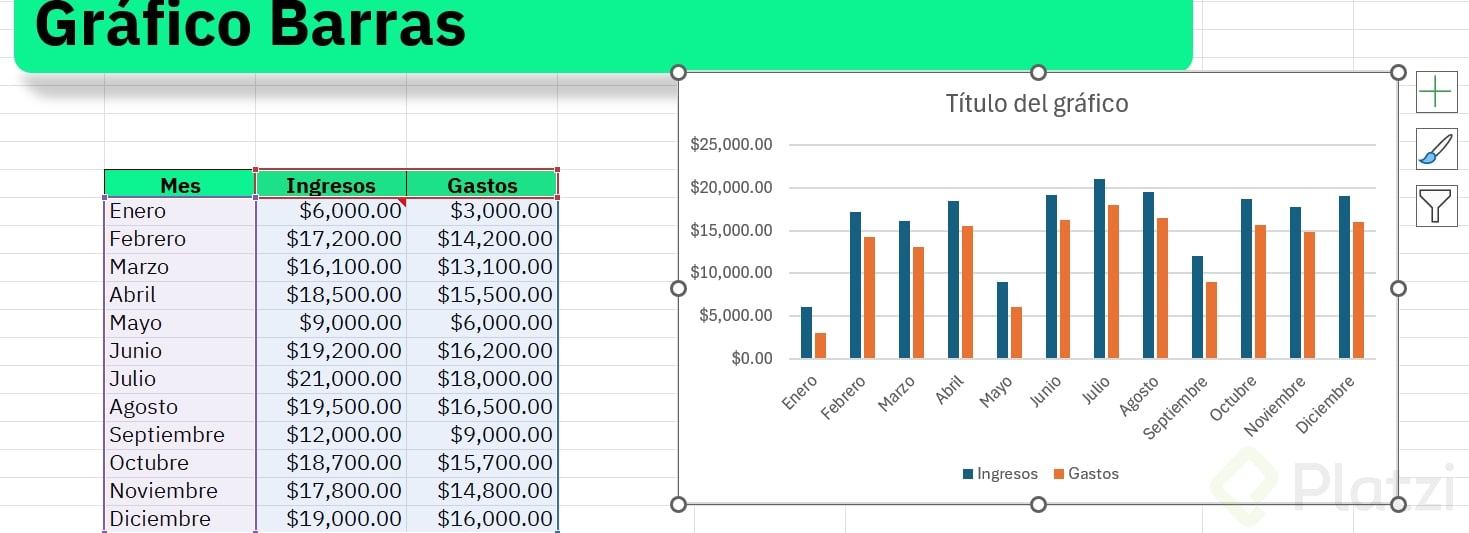Viewport: 1469px width, 533px height.
Task: Click the $18,500.00 cell
Action: pos(331,295)
